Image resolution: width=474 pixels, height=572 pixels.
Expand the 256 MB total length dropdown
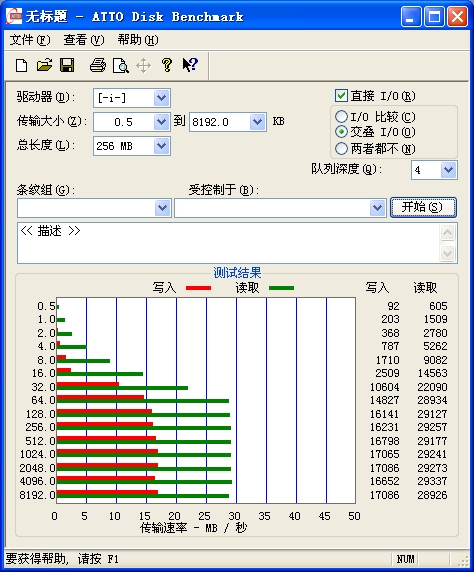click(x=161, y=146)
